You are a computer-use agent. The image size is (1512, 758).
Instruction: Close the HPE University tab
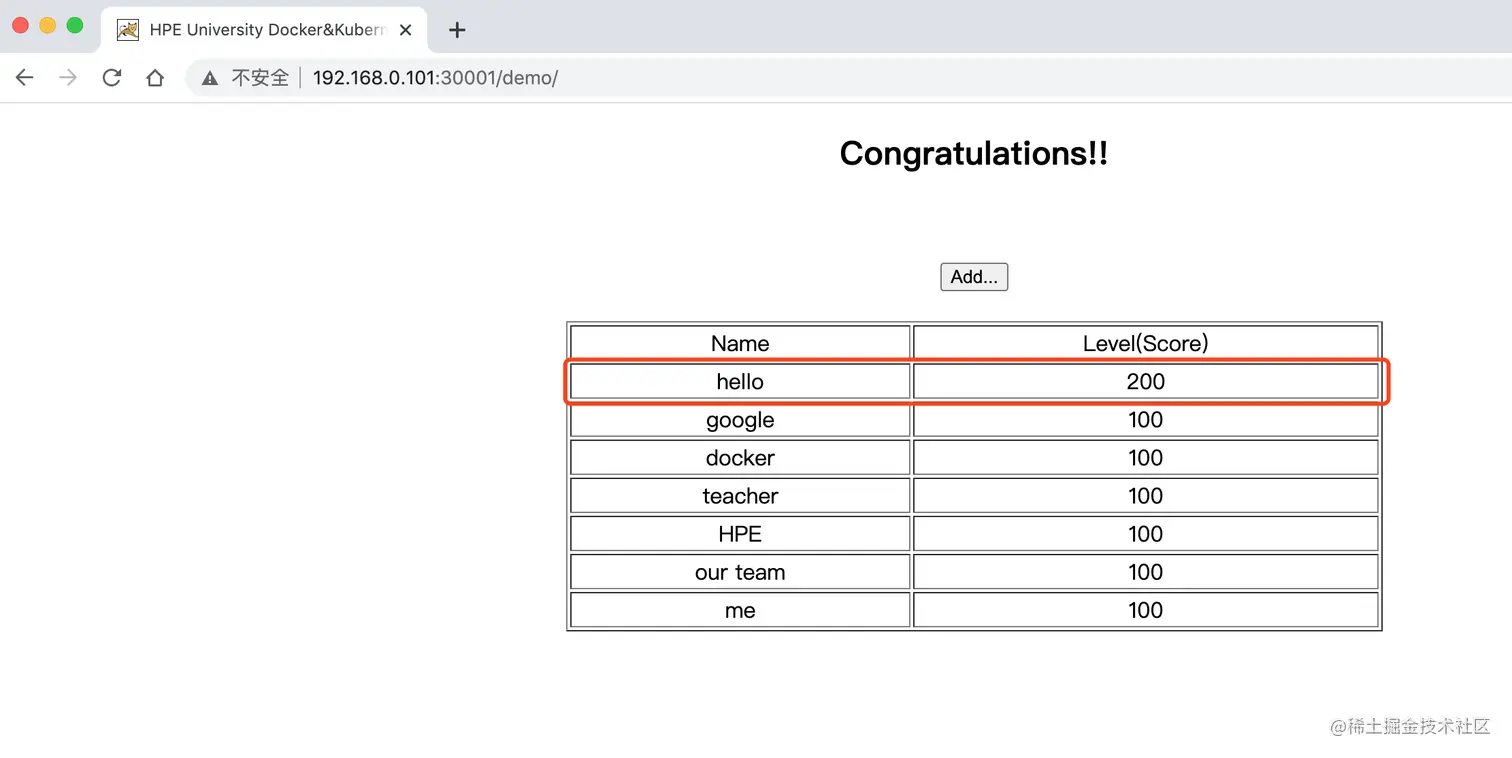[405, 30]
